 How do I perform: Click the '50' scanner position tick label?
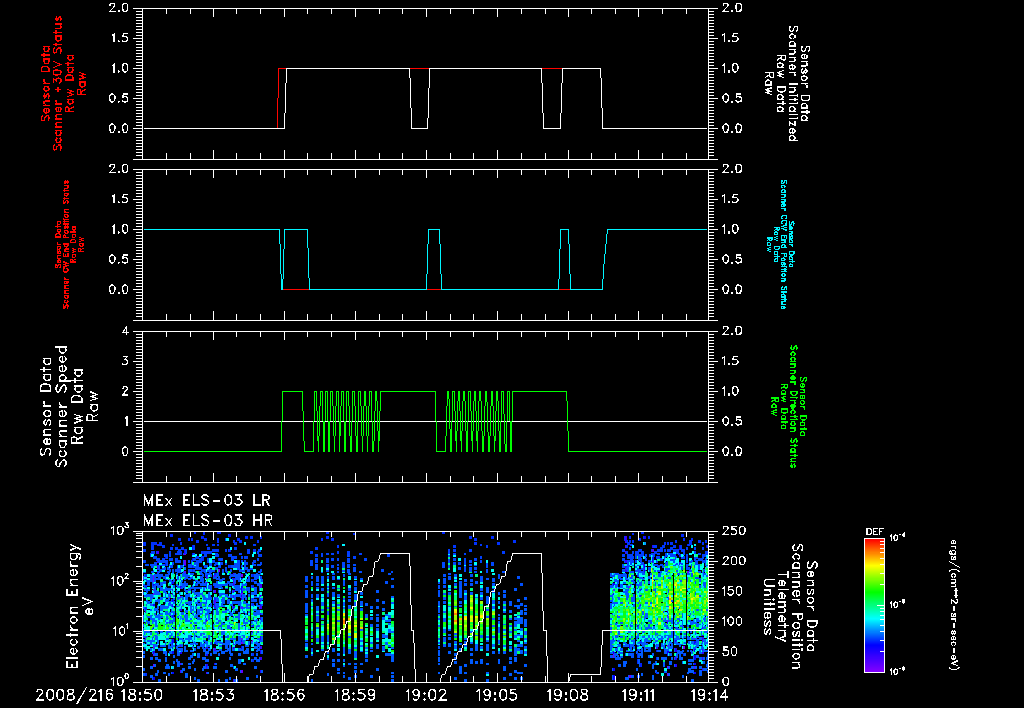[x=729, y=651]
